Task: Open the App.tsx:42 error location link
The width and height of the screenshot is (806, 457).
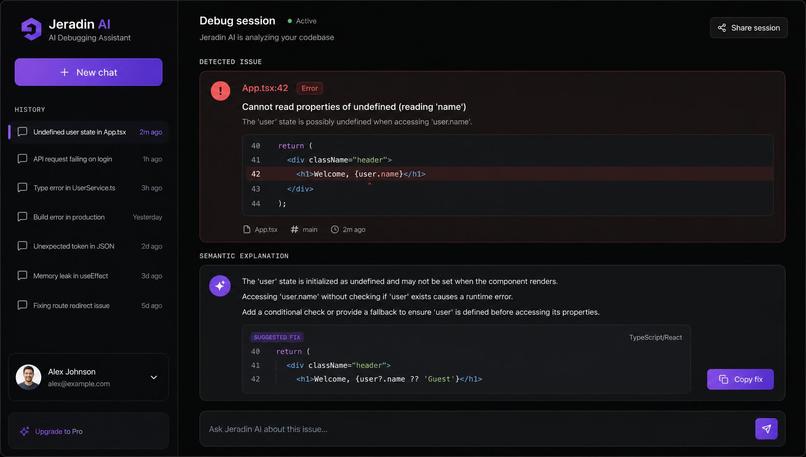Action: click(265, 88)
